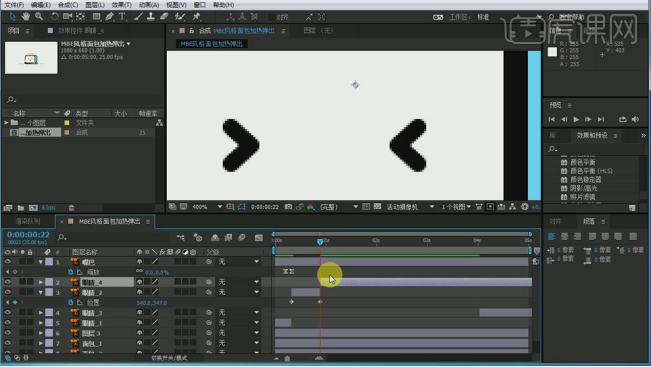The width and height of the screenshot is (651, 367).
Task: Select the Type text tool
Action: pos(122,17)
